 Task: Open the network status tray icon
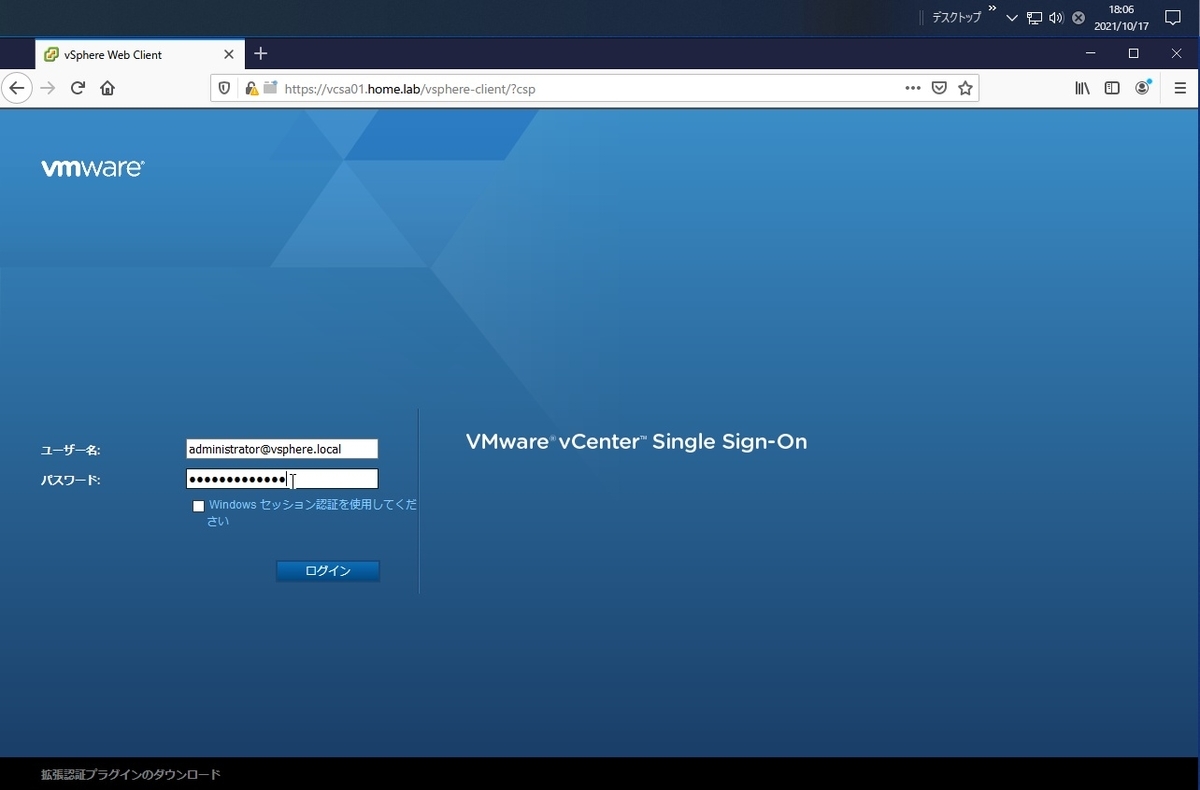[1034, 18]
